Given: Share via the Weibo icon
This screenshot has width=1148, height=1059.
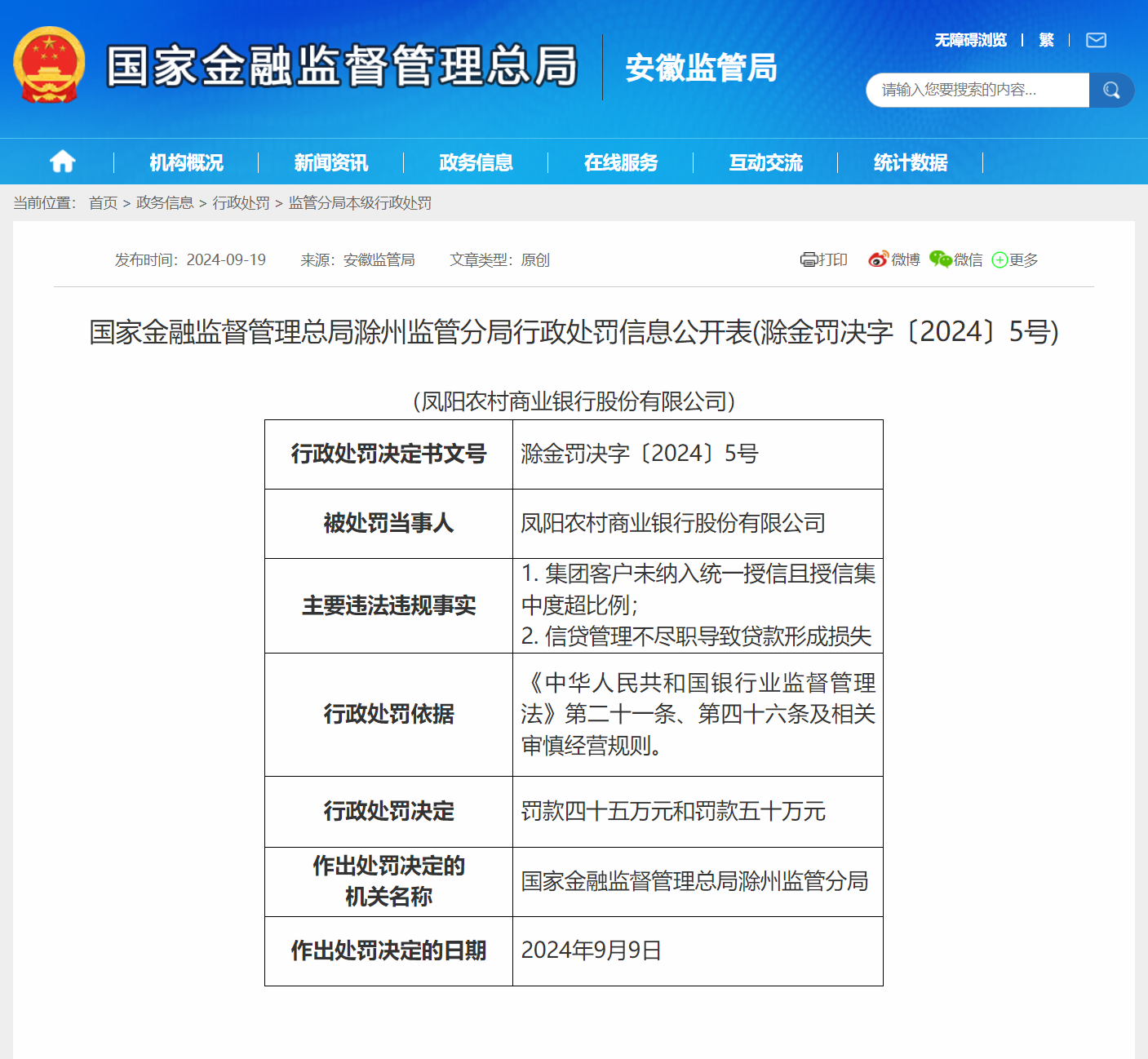Looking at the screenshot, I should pos(878,259).
